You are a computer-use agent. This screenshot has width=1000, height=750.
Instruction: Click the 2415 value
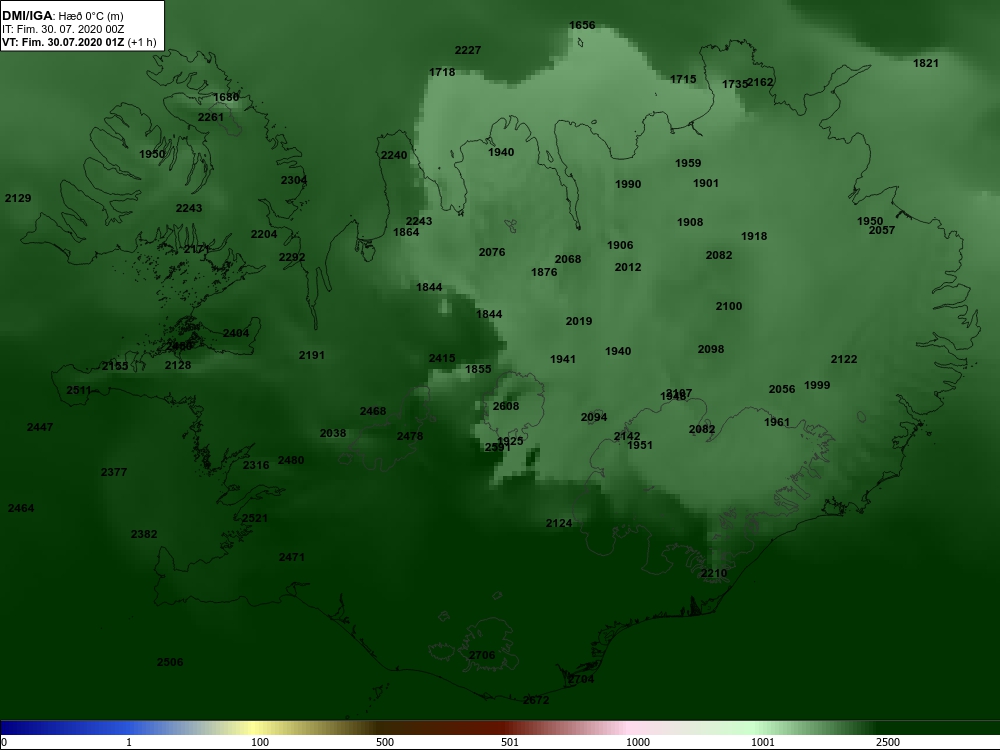pyautogui.click(x=442, y=358)
